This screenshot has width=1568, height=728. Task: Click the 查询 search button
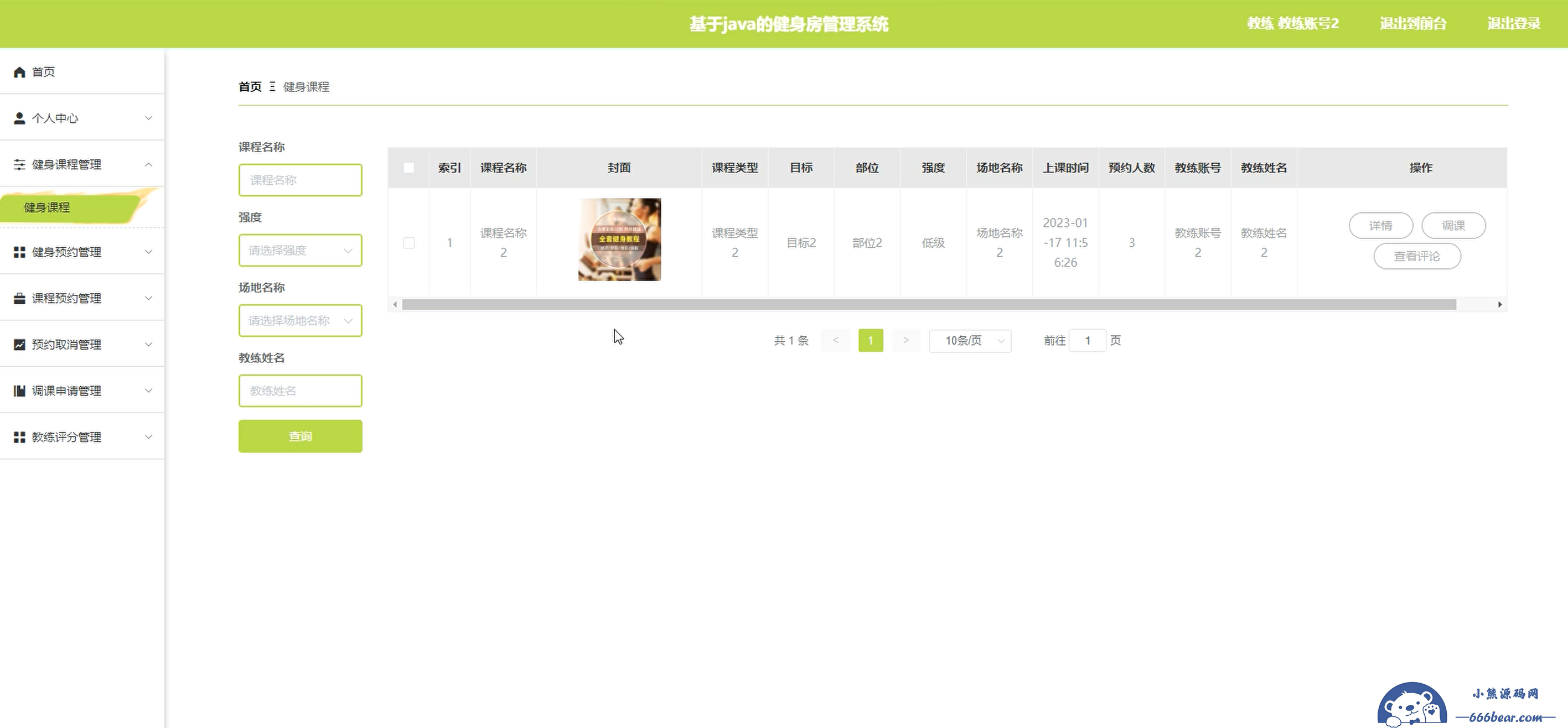[300, 436]
